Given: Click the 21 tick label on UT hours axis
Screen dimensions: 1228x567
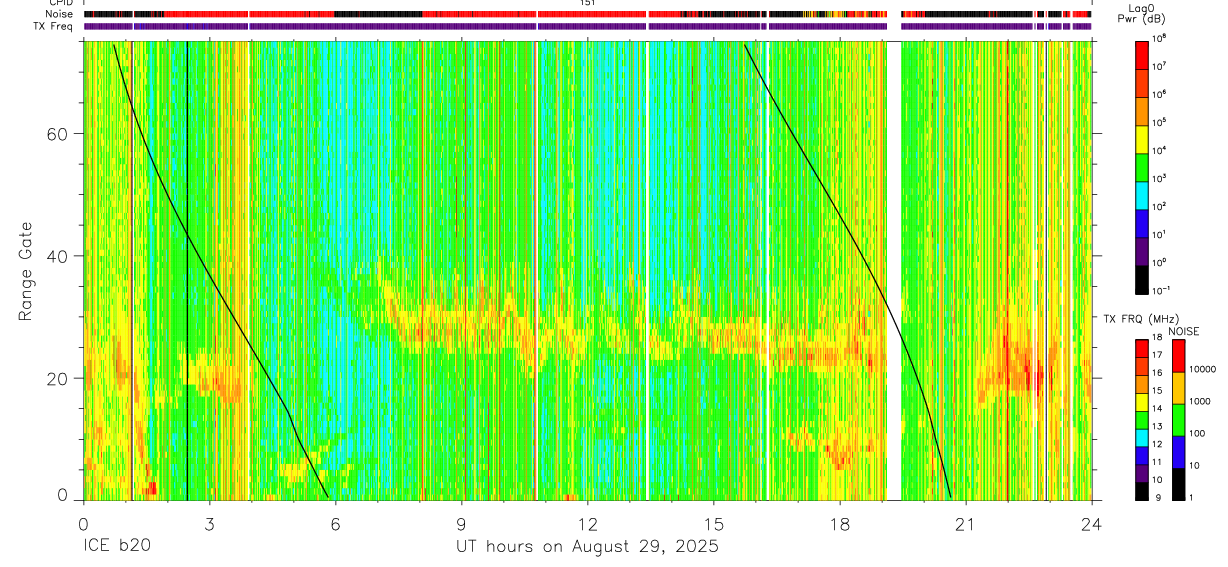Looking at the screenshot, I should (x=966, y=522).
